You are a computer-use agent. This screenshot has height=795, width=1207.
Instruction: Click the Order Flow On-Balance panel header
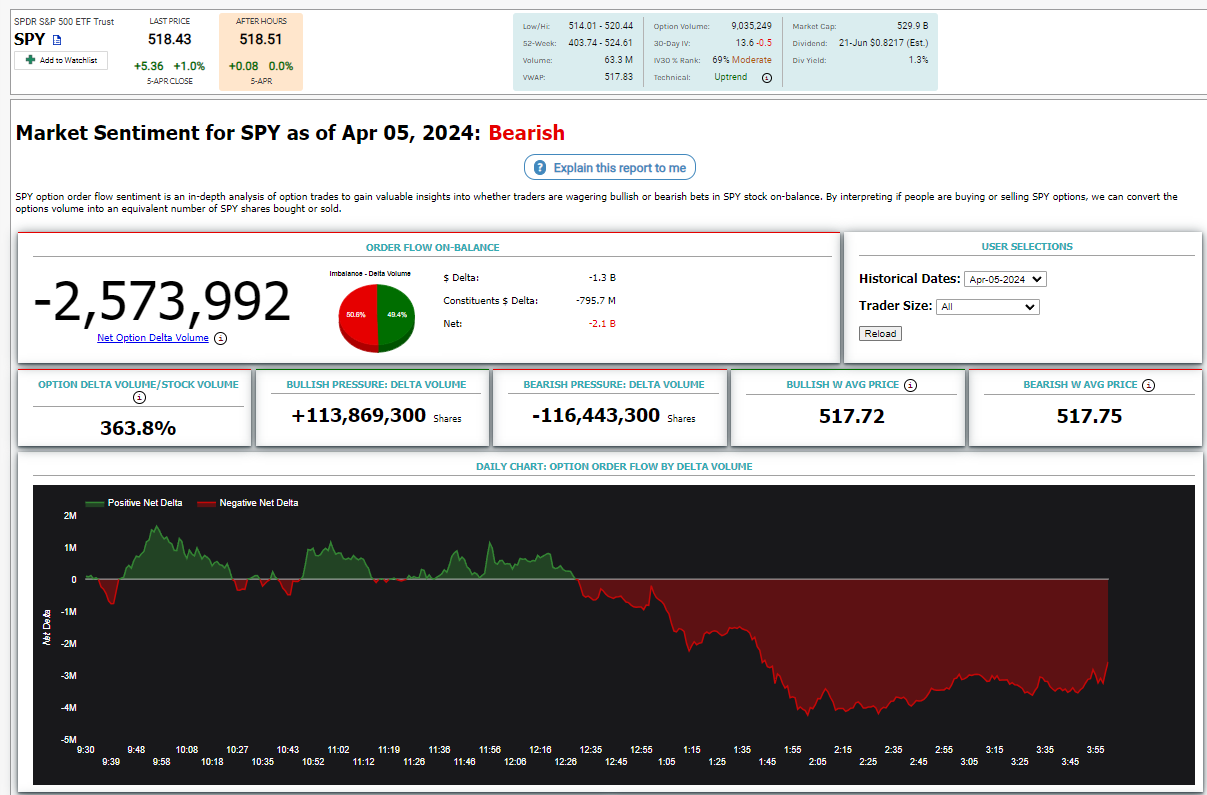(x=432, y=247)
